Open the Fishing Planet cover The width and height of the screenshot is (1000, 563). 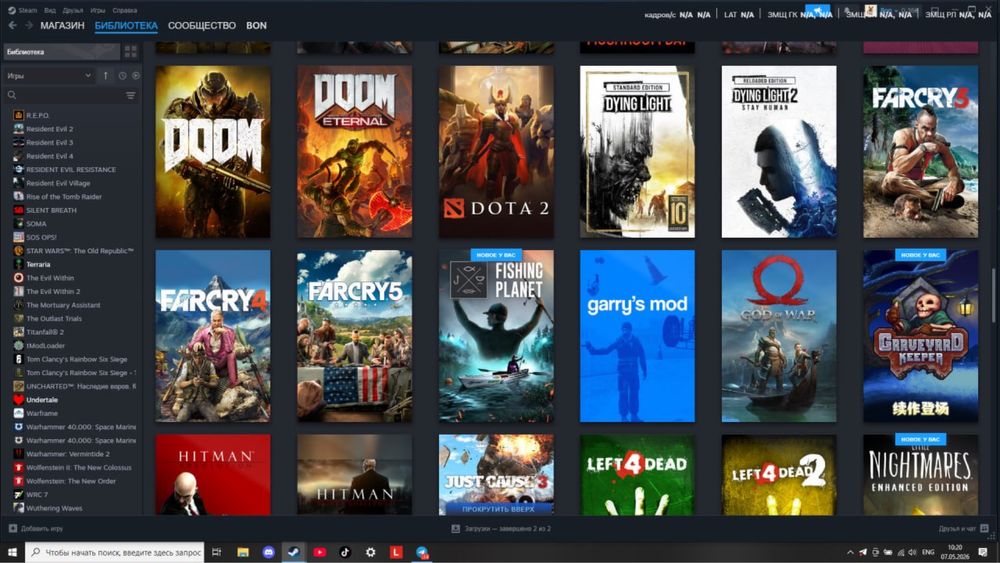496,336
